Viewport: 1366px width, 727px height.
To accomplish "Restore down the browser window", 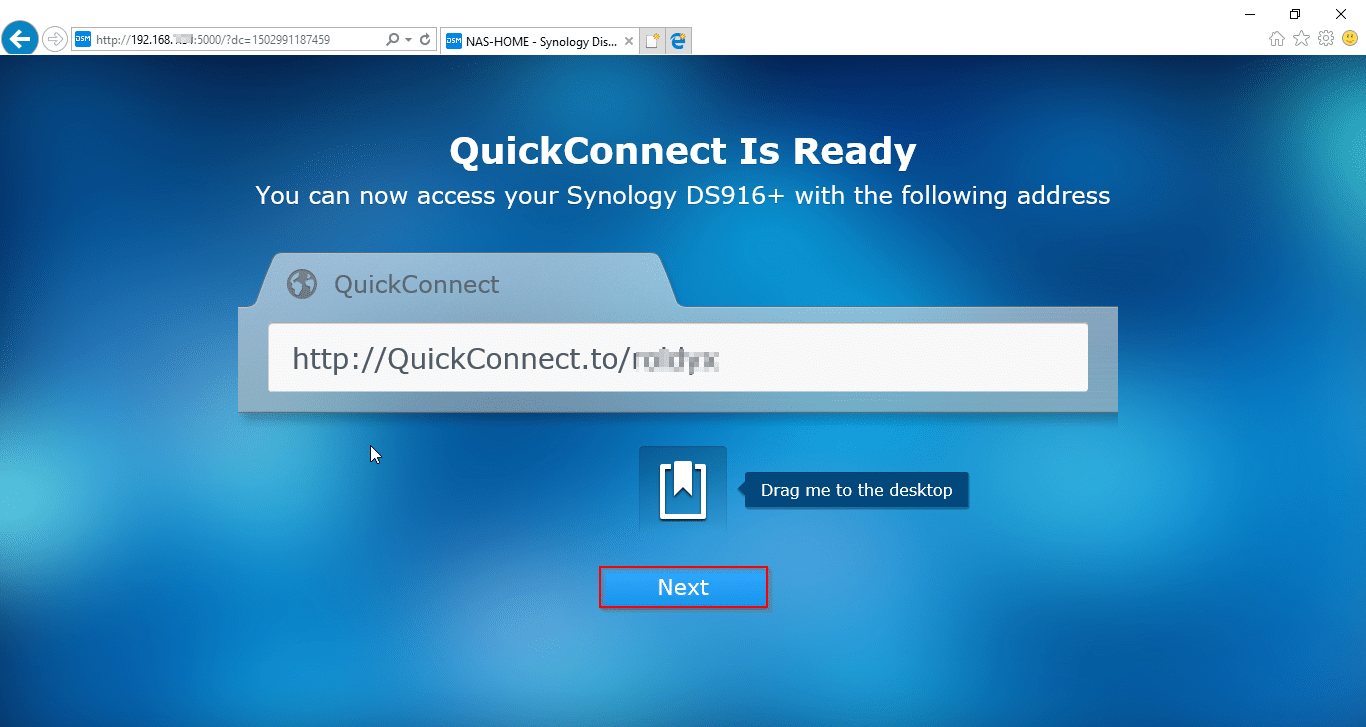I will coord(1295,14).
